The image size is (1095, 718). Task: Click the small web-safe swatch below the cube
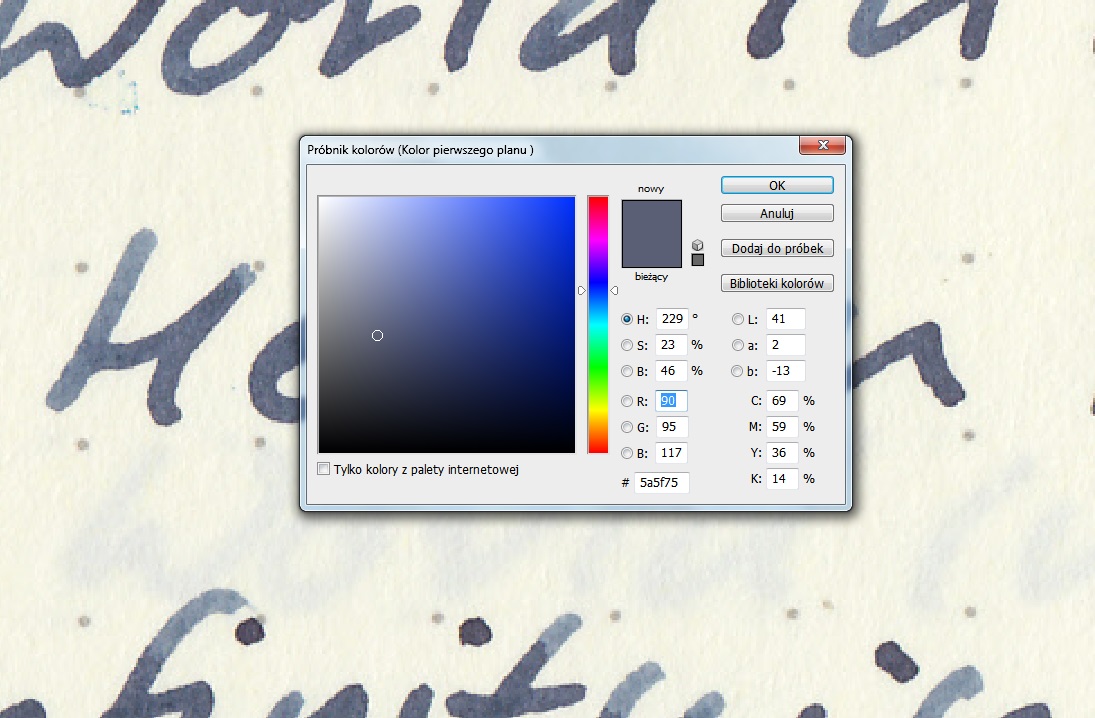coord(697,260)
